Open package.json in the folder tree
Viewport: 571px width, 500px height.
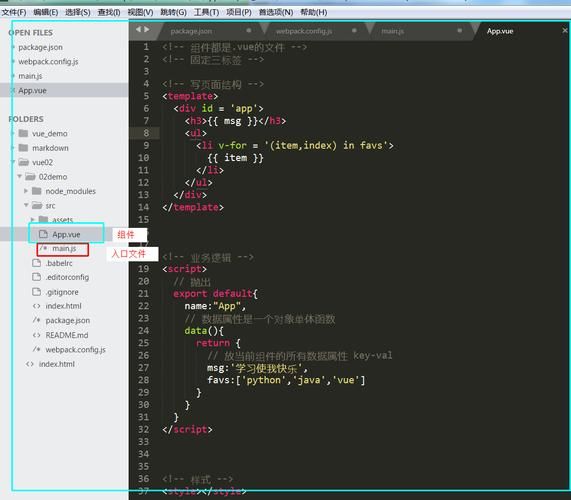pyautogui.click(x=68, y=320)
